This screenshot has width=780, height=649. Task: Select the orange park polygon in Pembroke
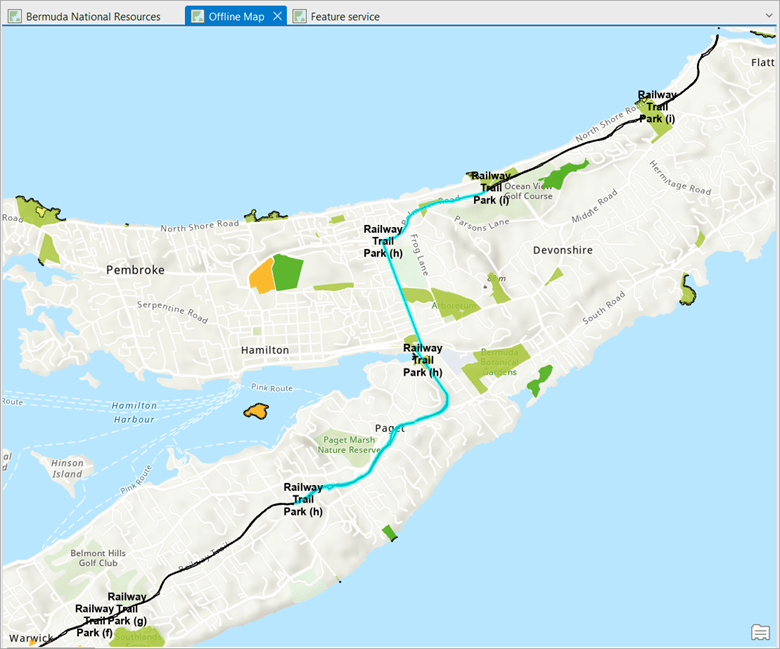click(x=261, y=276)
